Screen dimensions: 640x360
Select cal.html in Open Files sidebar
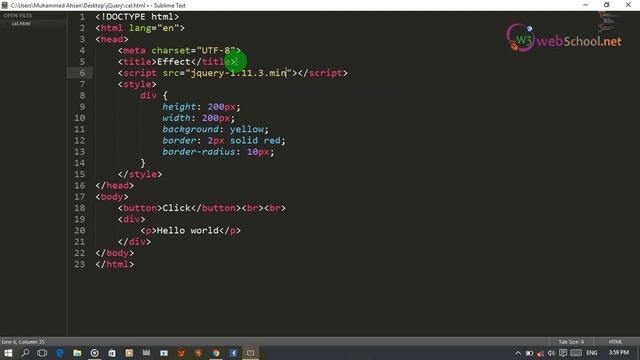[21, 24]
